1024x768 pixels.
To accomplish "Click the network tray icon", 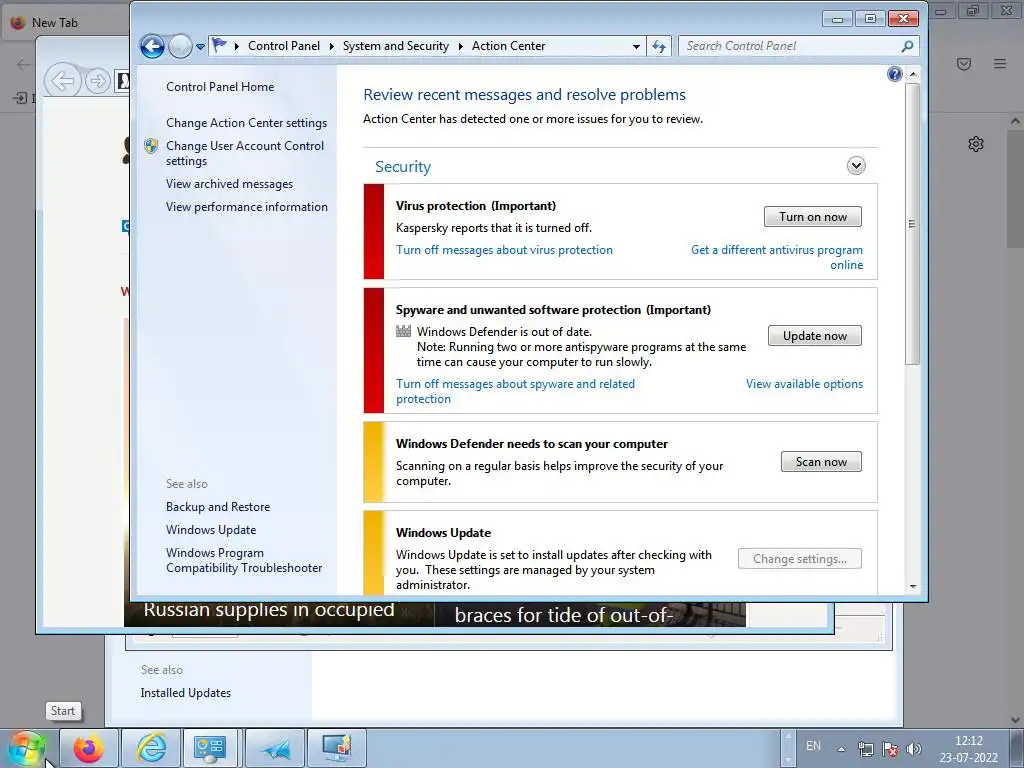I will pos(866,749).
